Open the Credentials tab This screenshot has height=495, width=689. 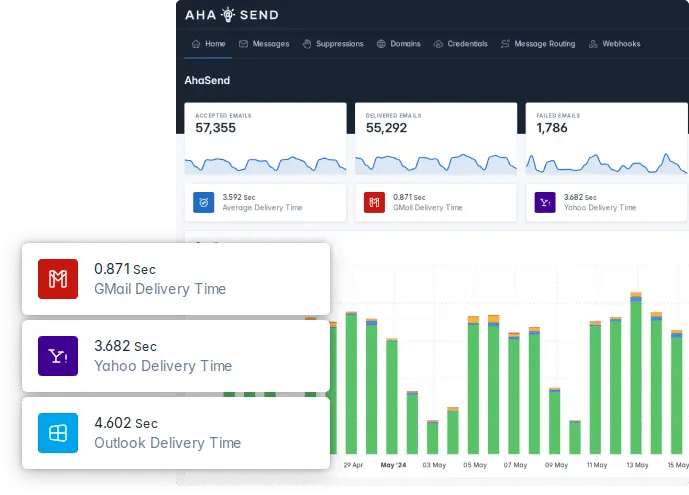click(461, 43)
